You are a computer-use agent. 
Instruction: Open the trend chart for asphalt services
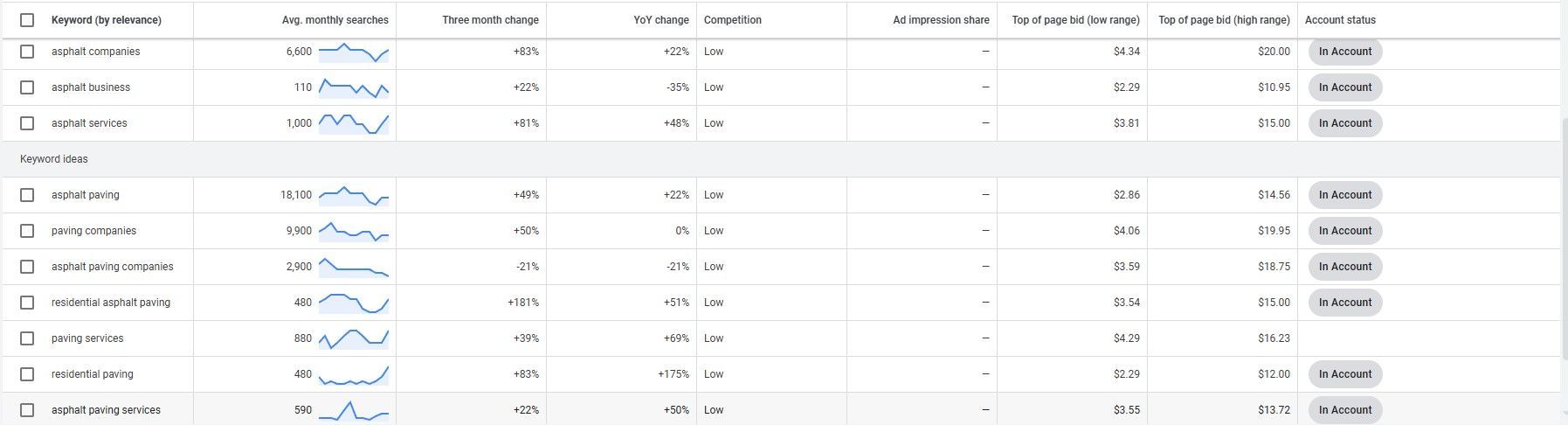(354, 123)
